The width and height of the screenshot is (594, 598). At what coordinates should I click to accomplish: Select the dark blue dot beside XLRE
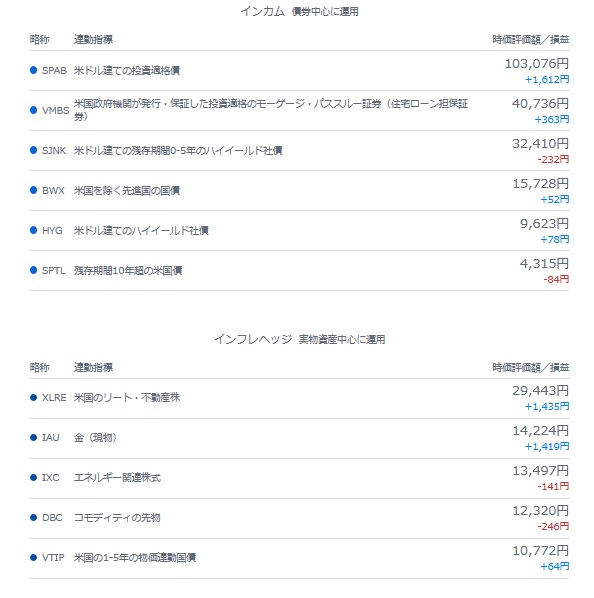34,397
